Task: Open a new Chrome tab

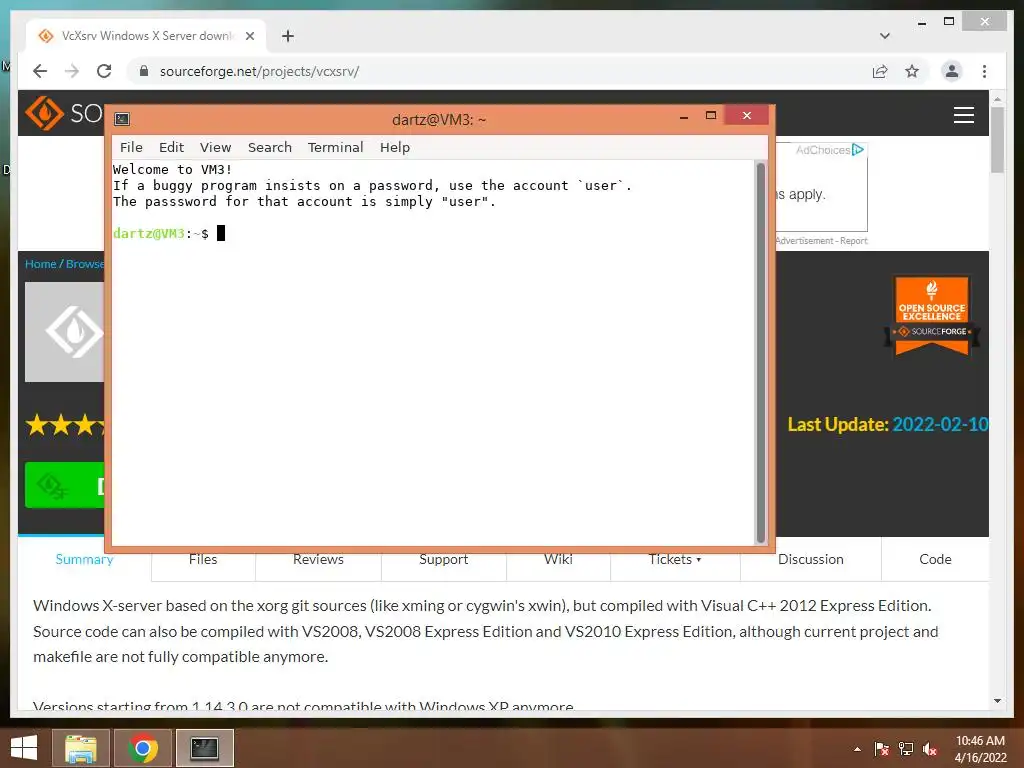Action: coord(287,36)
